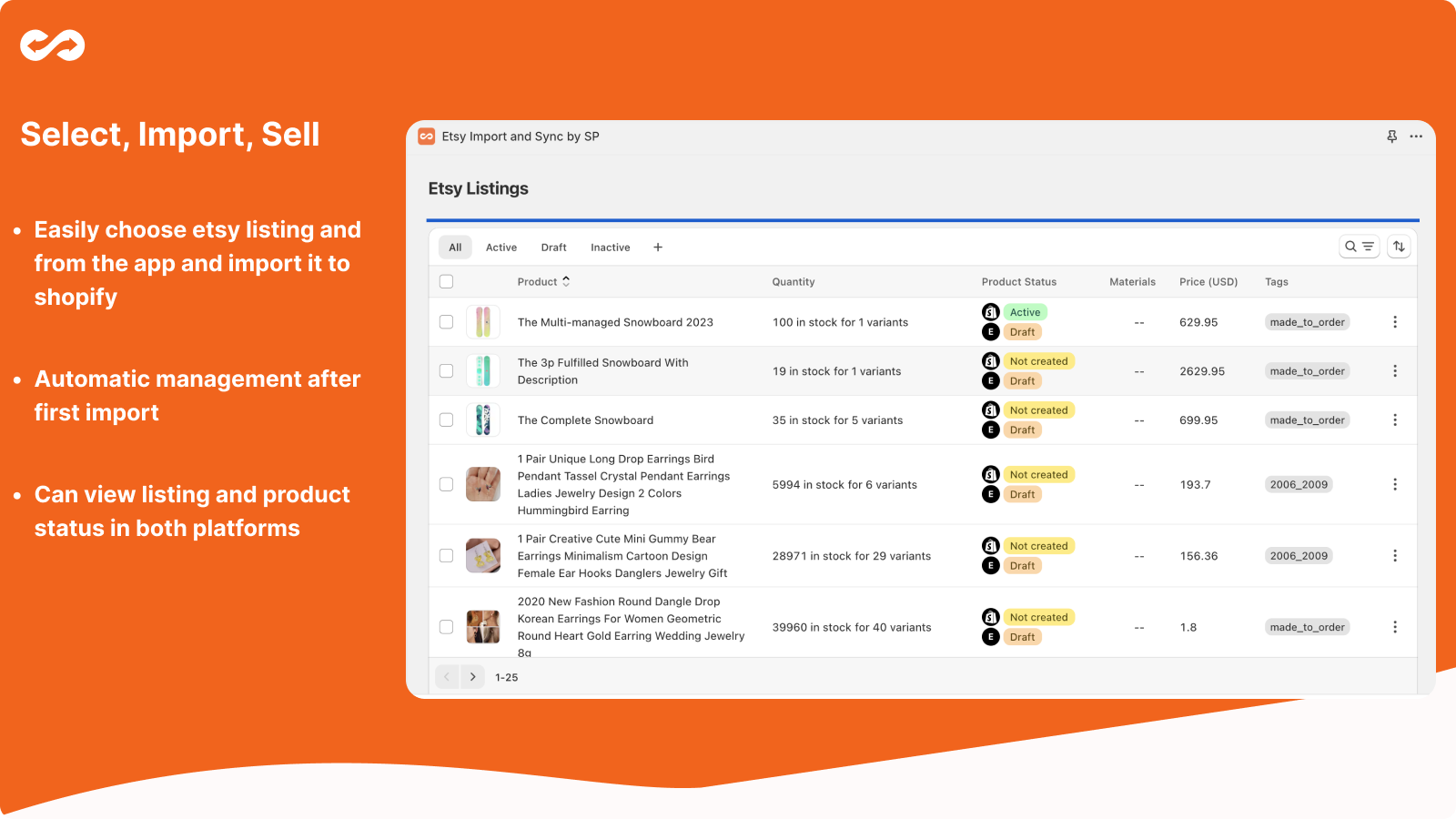Switch to the All tab
Viewport: 1456px width, 819px height.
455,248
